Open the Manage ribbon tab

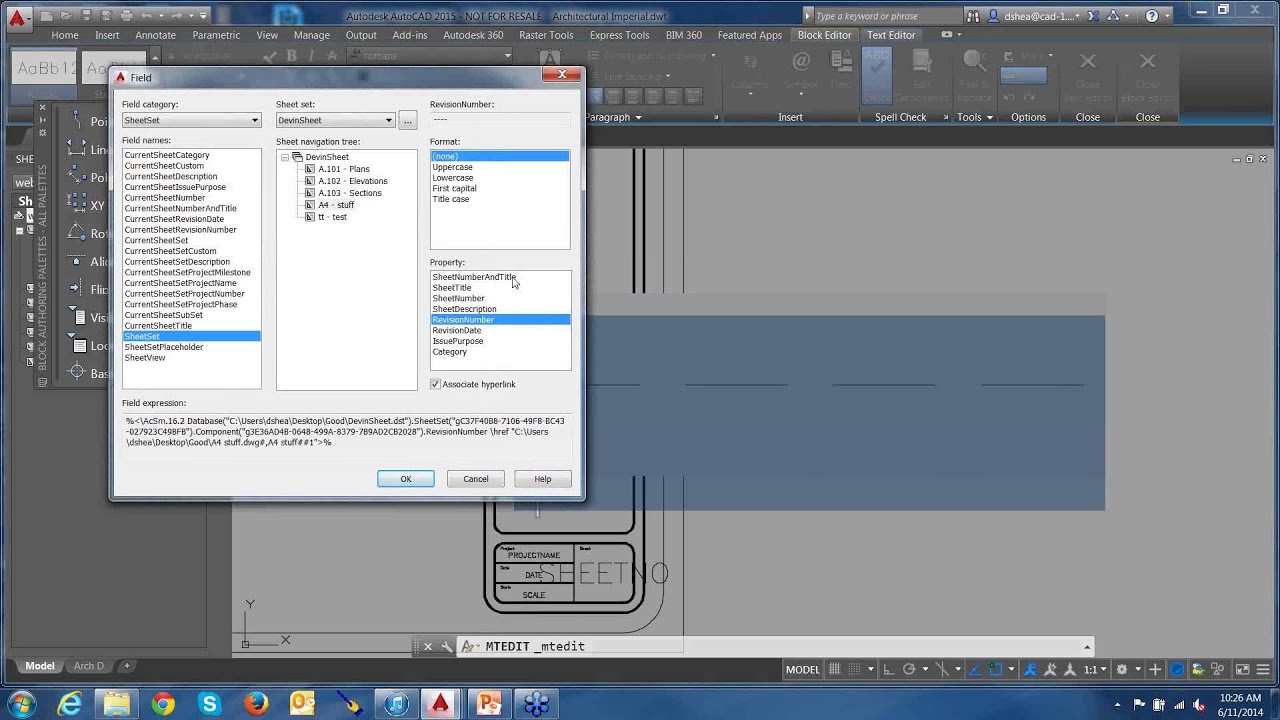tap(311, 35)
